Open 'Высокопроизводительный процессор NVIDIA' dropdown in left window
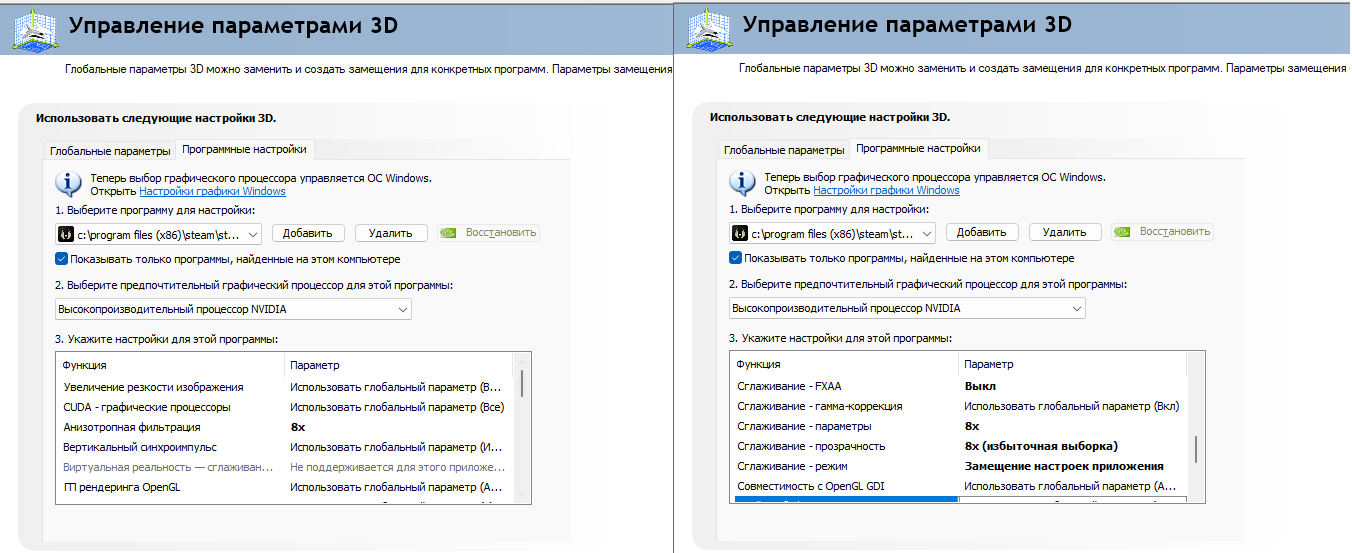The image size is (1352, 553). 233,309
